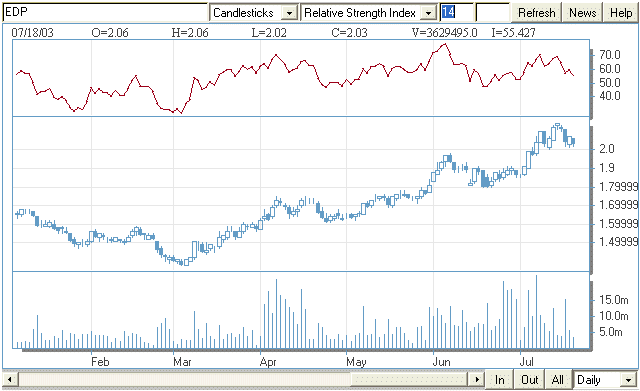This screenshot has height=391, width=640.
Task: Select the period field showing 14
Action: (x=456, y=12)
